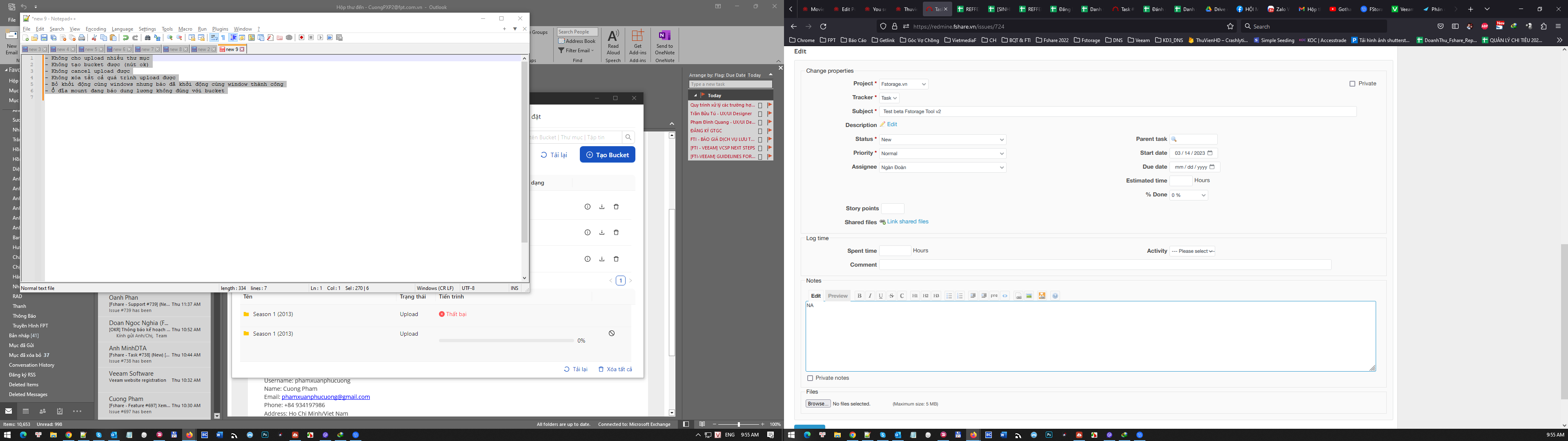Image resolution: width=1568 pixels, height=441 pixels.
Task: Click the Xóa tất cả link
Action: [615, 369]
